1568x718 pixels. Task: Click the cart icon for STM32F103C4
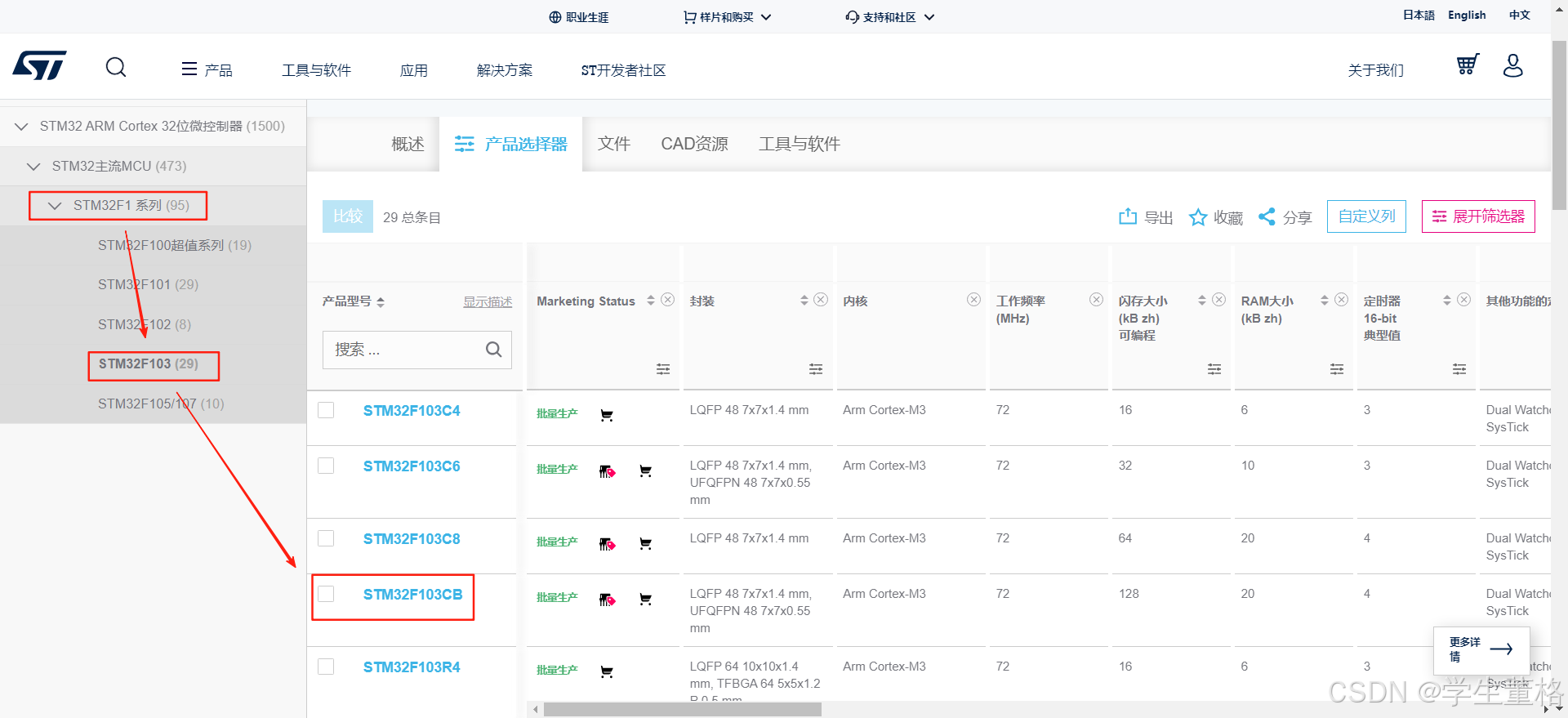[607, 415]
